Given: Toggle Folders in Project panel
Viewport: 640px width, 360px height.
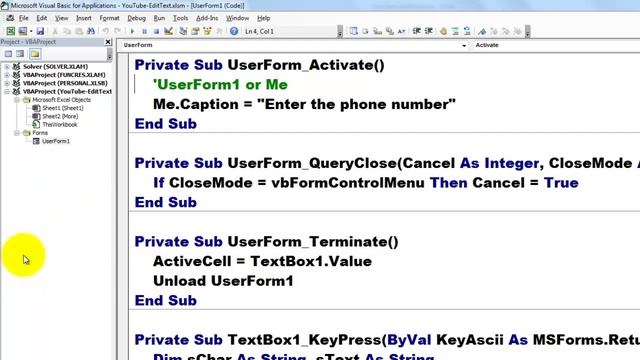Looking at the screenshot, I should 35,54.
